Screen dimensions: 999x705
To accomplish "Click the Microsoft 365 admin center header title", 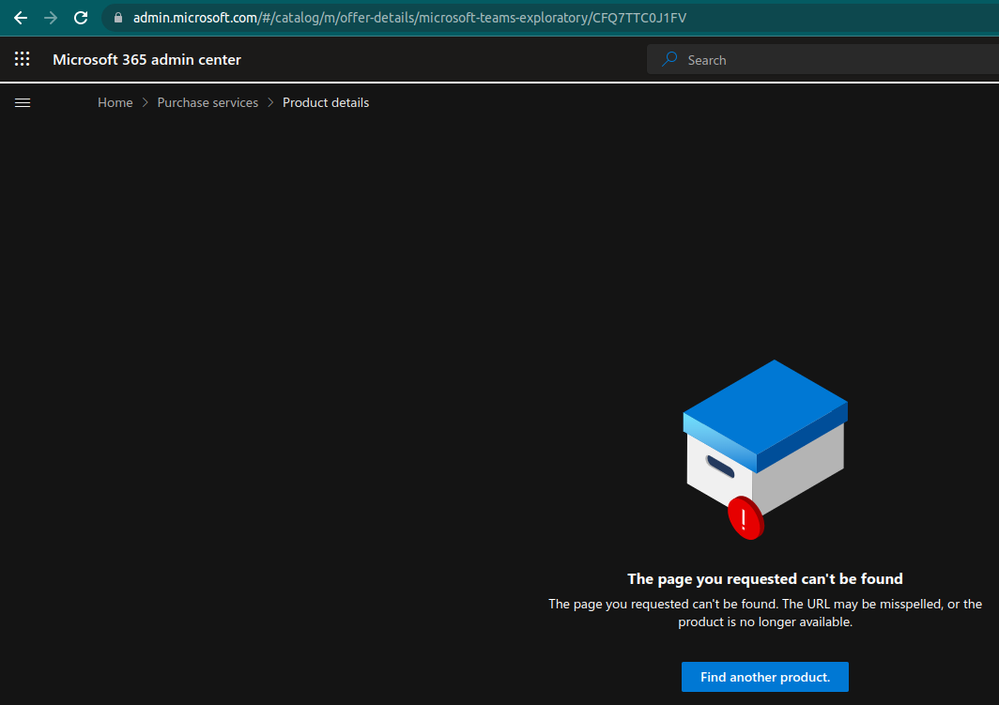I will [x=146, y=59].
